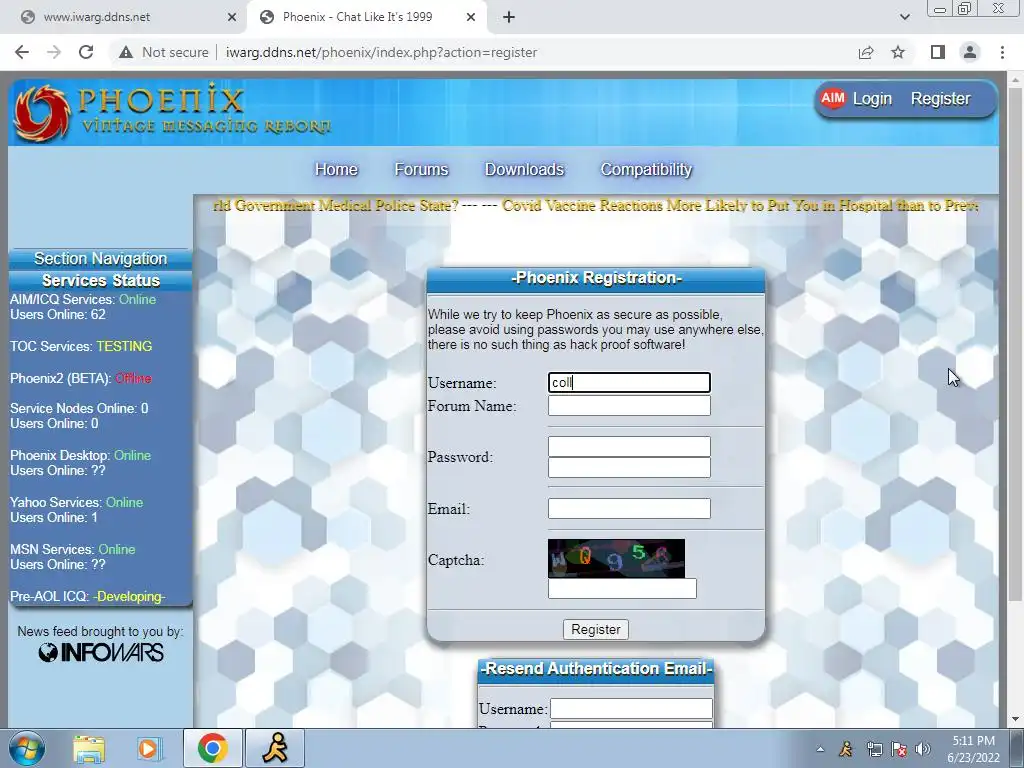Click the 'MSN Services: Online' status text
Viewport: 1024px width, 768px height.
coord(72,550)
